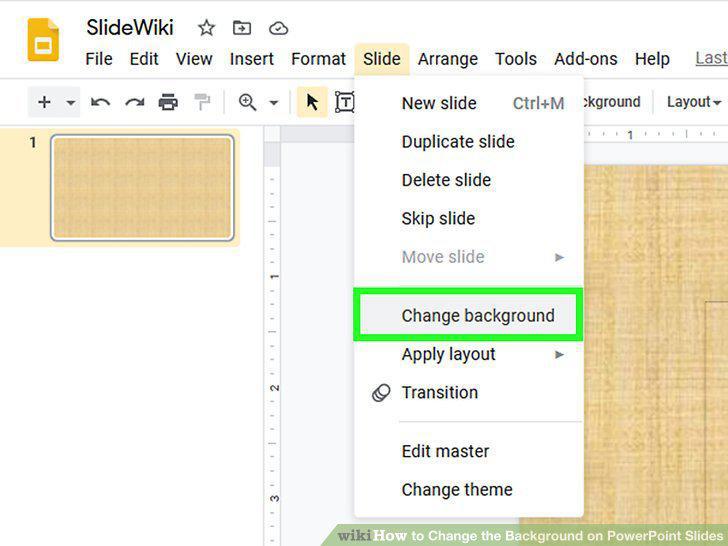The image size is (728, 546).
Task: Open the Last edit history link
Action: (711, 58)
